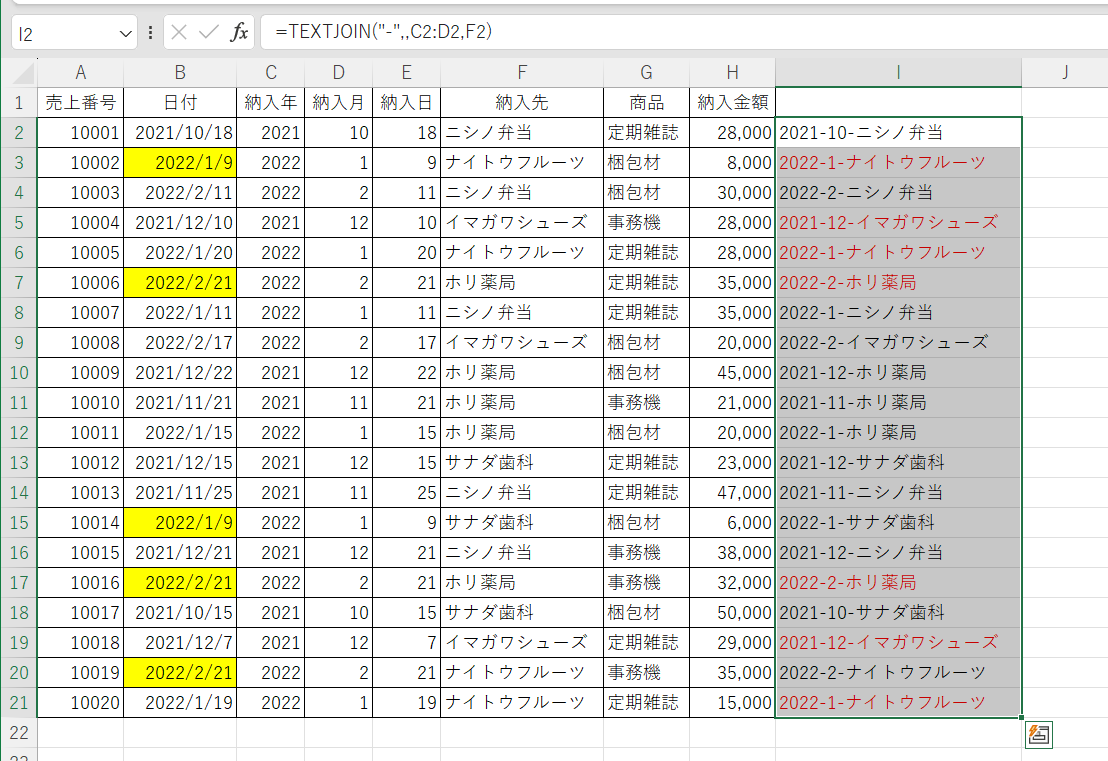Image resolution: width=1108 pixels, height=761 pixels.
Task: Click amount cell 8,000
Action: 732,163
